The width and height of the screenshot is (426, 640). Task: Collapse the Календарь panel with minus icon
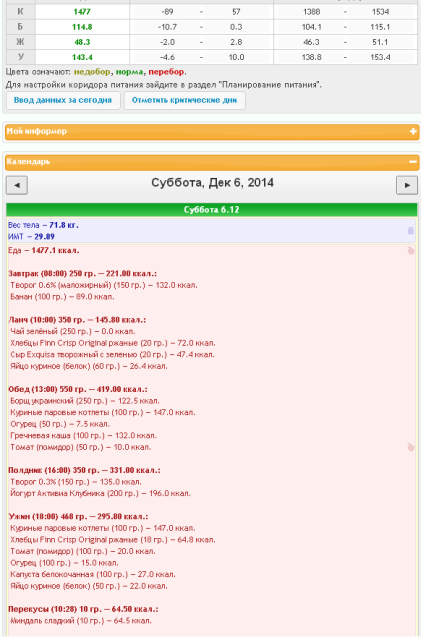413,162
